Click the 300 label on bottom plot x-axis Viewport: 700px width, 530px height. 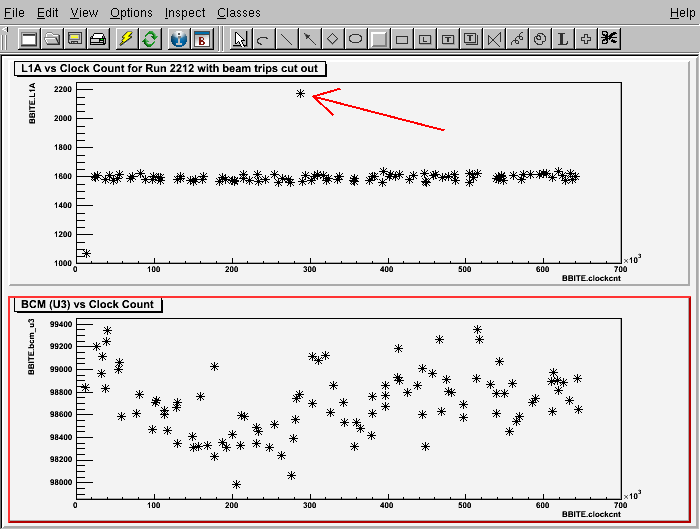[x=309, y=505]
